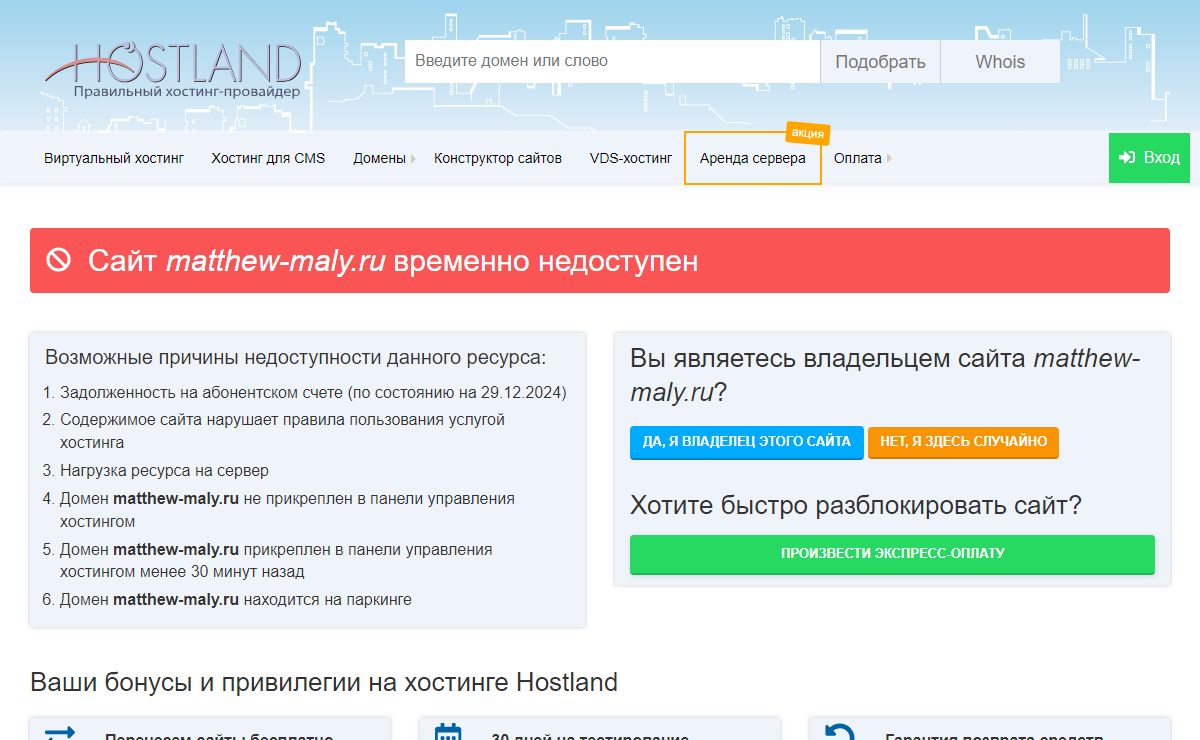Open Виртуальный хостинг menu item
The image size is (1200, 740).
(x=114, y=158)
